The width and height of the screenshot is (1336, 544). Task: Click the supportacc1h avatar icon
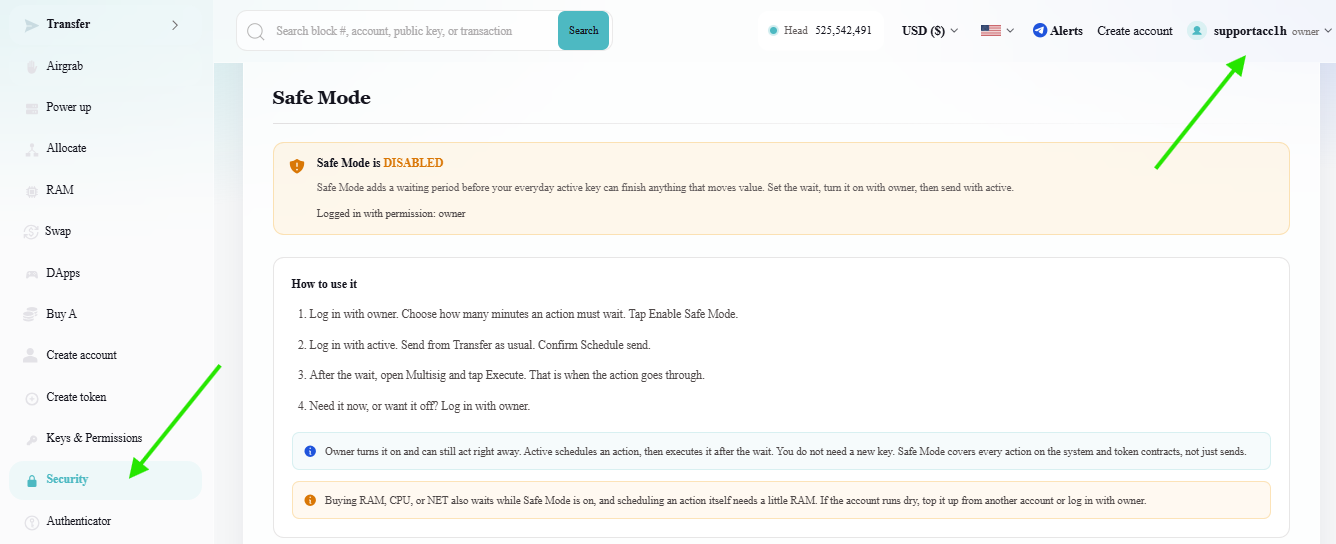pyautogui.click(x=1197, y=31)
